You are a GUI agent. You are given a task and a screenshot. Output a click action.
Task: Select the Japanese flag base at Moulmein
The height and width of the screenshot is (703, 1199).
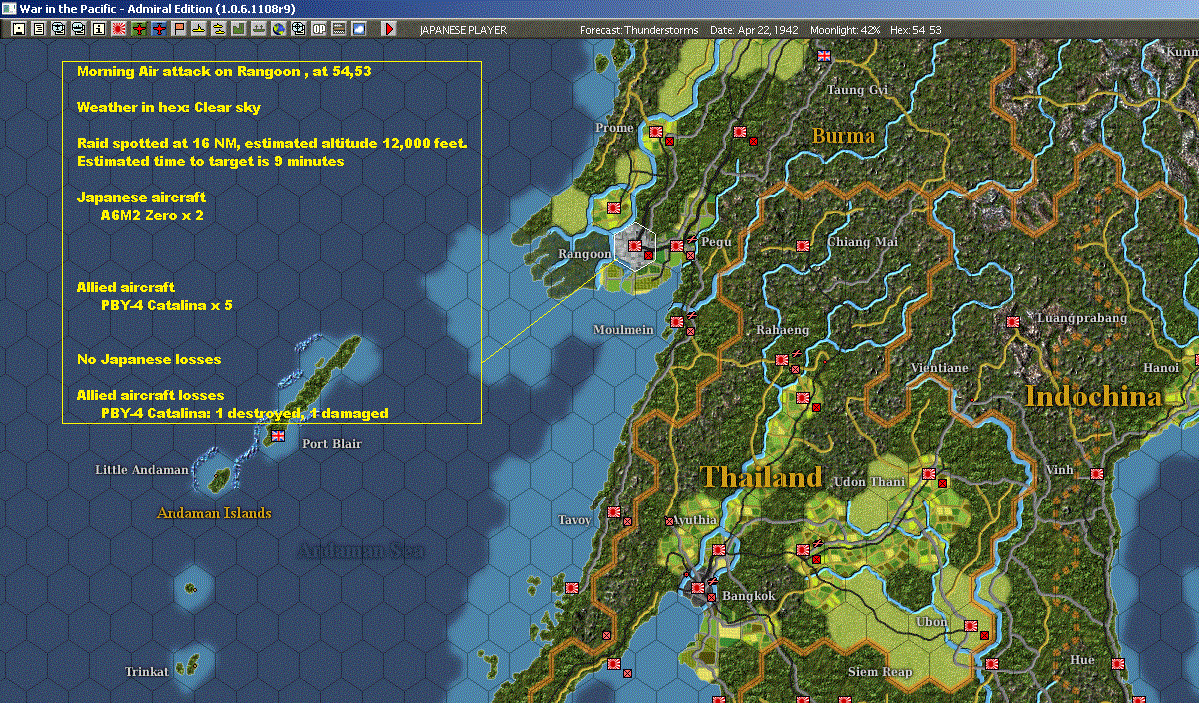pos(677,321)
